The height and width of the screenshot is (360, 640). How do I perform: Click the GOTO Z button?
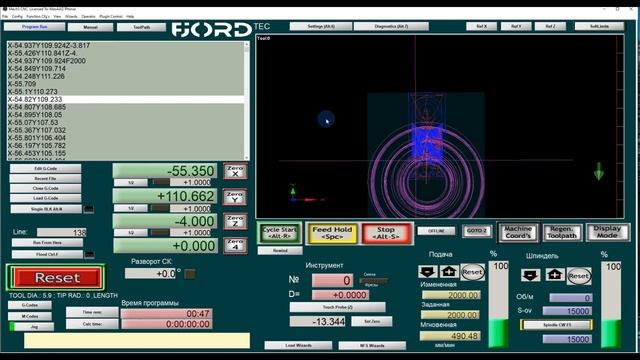click(477, 231)
